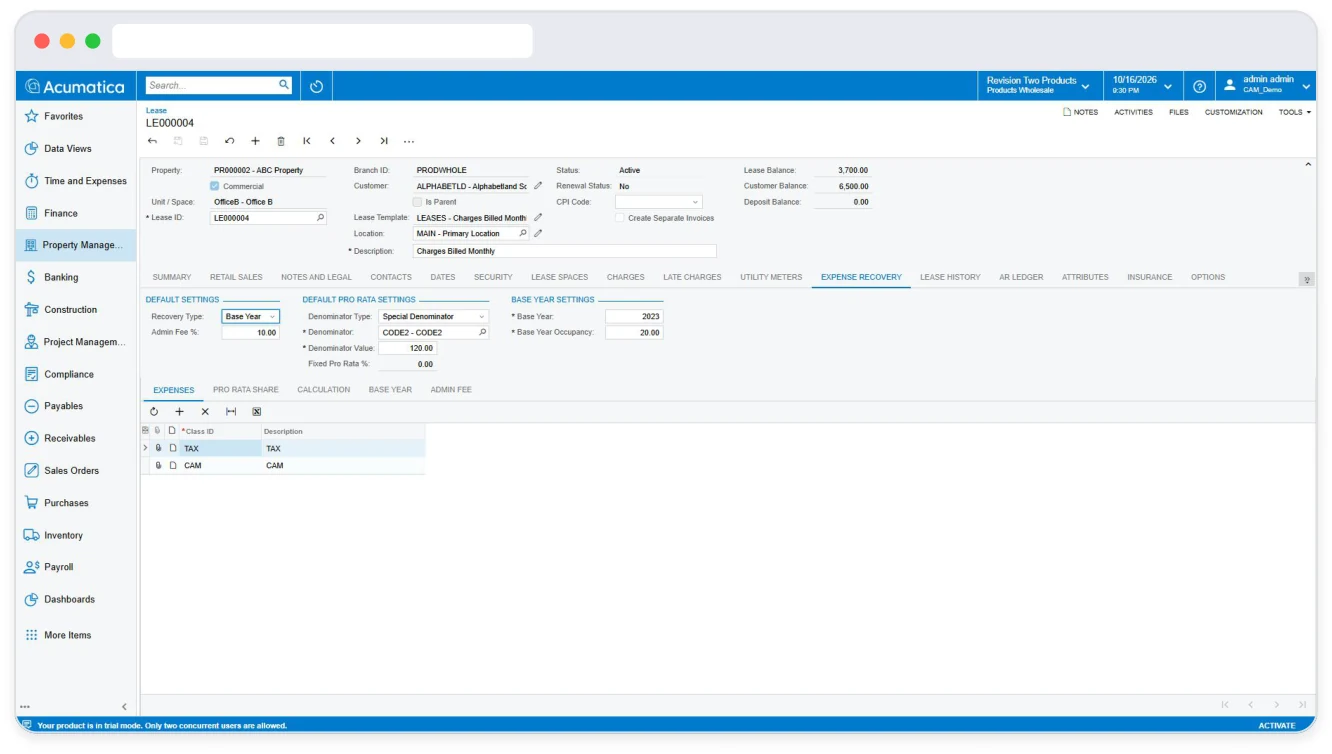Go to last lease record
Viewport: 1332px width, 754px height.
pos(384,141)
